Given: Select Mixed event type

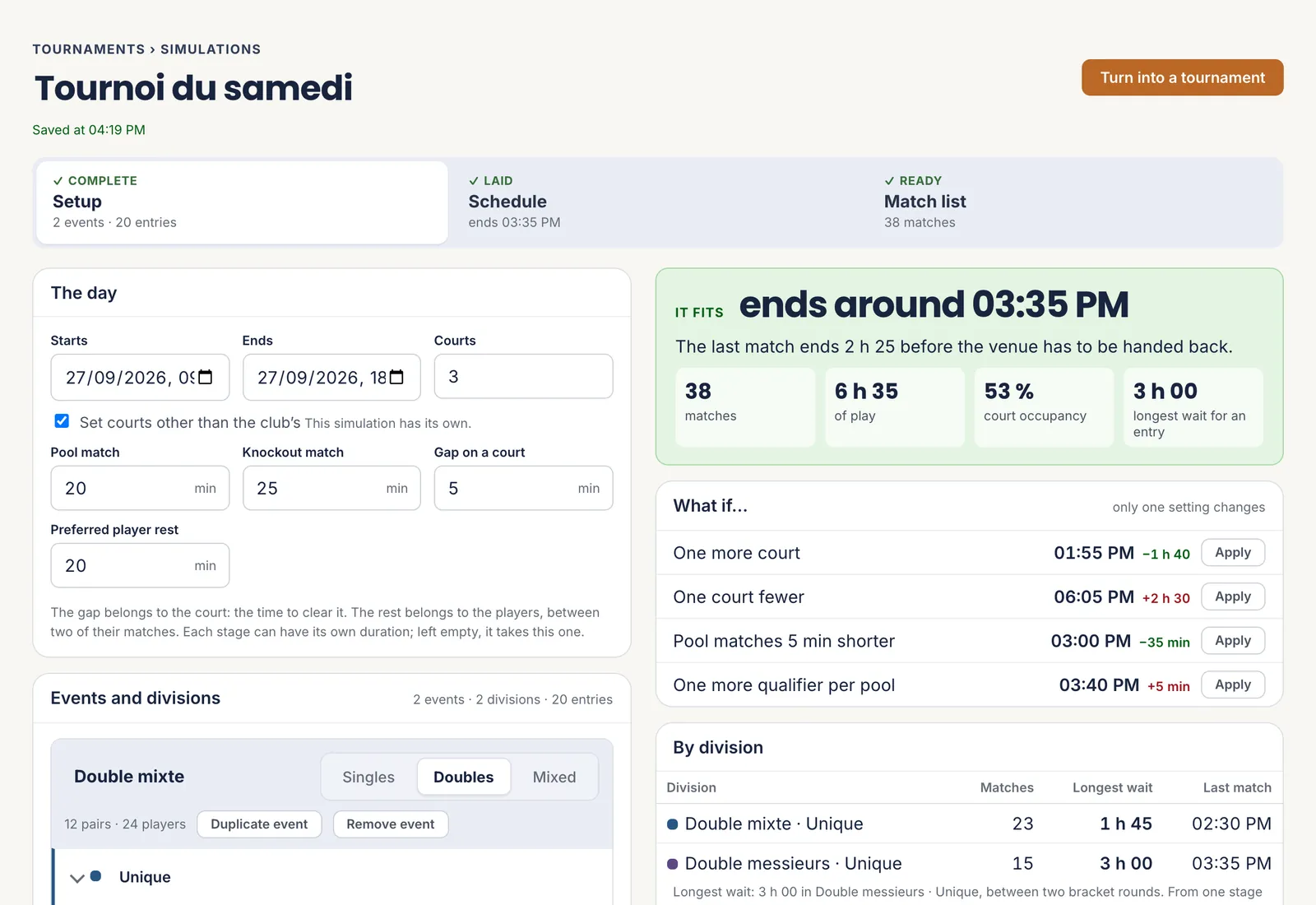Looking at the screenshot, I should pos(554,777).
